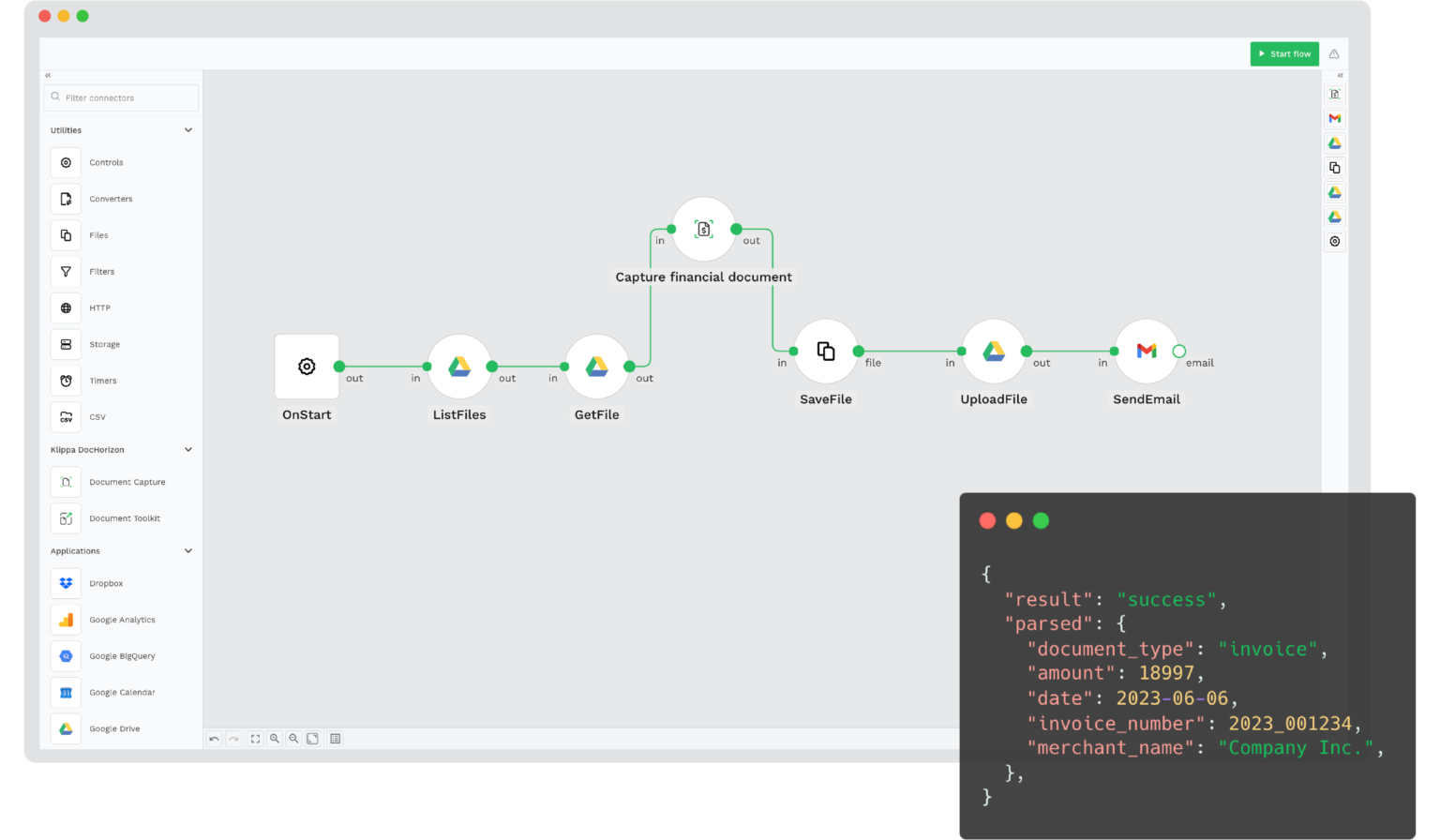The image size is (1440, 840).
Task: Collapse the Applications section
Action: click(187, 550)
